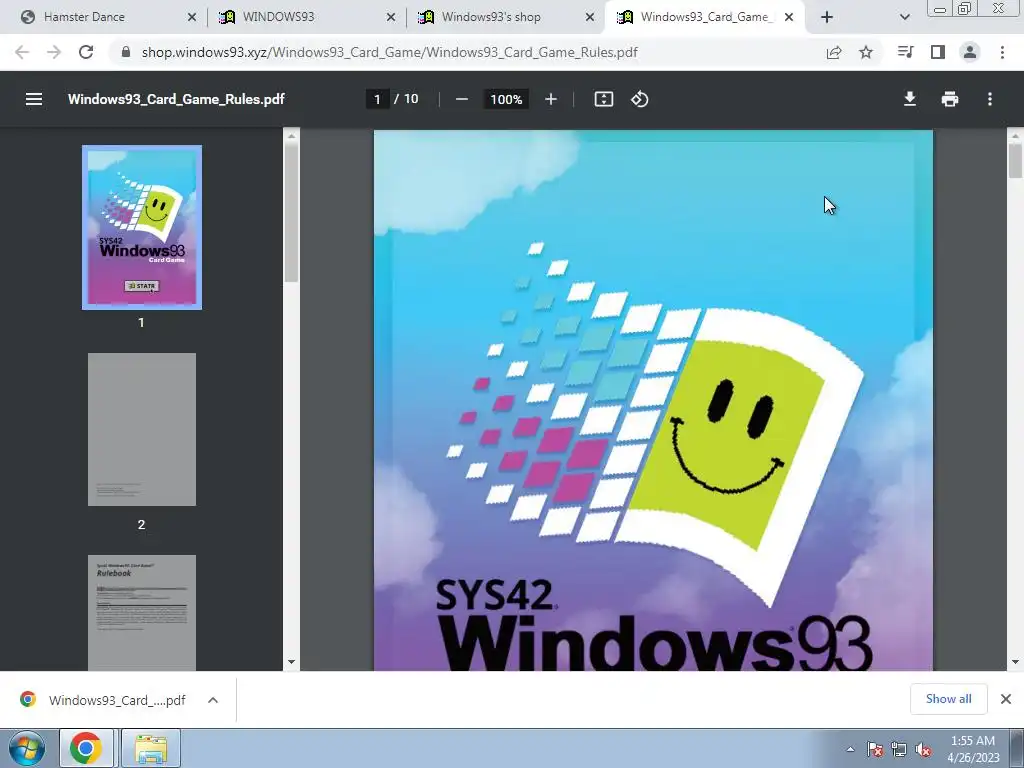1024x768 pixels.
Task: Print the PDF document
Action: click(950, 99)
